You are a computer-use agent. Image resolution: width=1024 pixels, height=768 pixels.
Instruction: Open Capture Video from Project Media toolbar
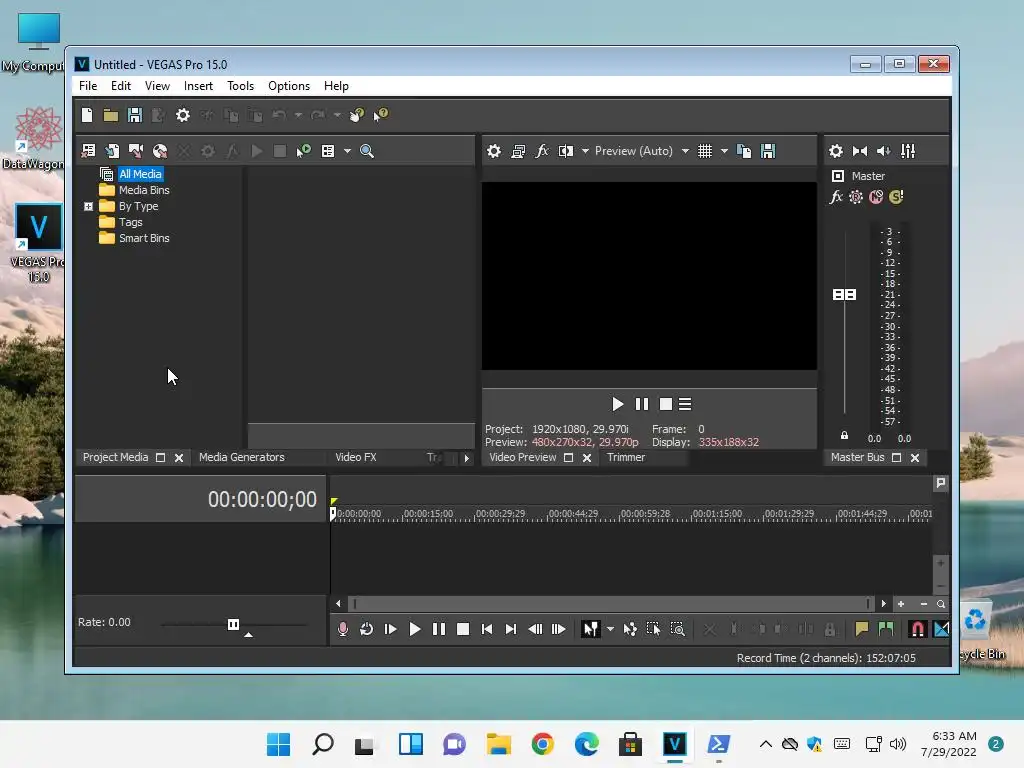136,152
